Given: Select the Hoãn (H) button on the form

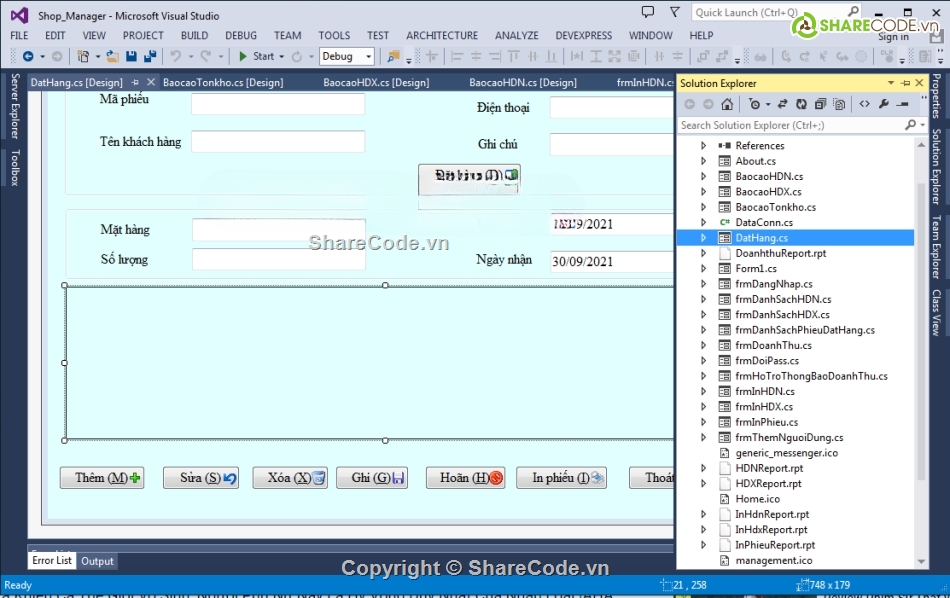Looking at the screenshot, I should (x=465, y=478).
